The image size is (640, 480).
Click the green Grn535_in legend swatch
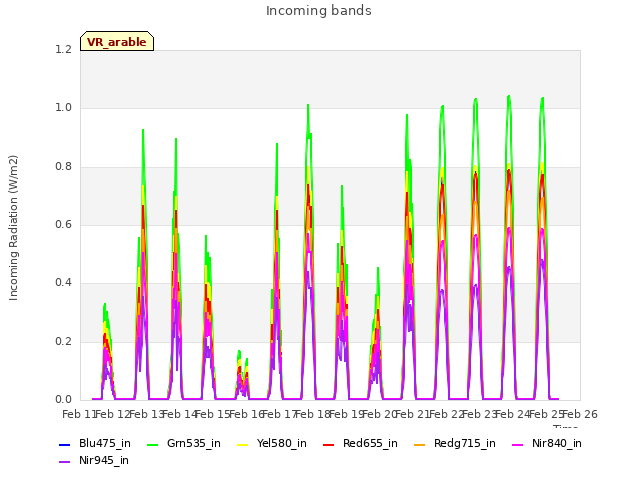[x=153, y=444]
